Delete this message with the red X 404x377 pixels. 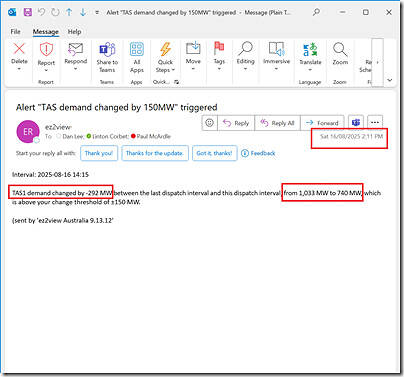[x=19, y=49]
